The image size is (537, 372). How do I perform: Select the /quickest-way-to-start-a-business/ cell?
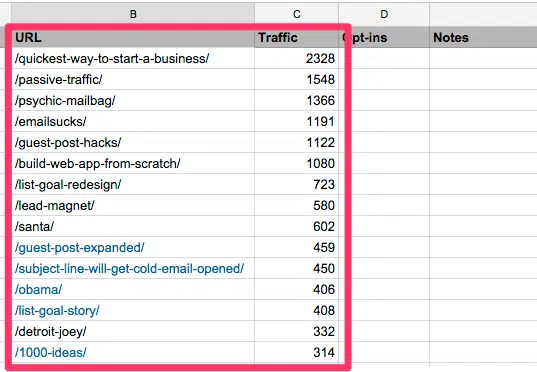pos(133,59)
